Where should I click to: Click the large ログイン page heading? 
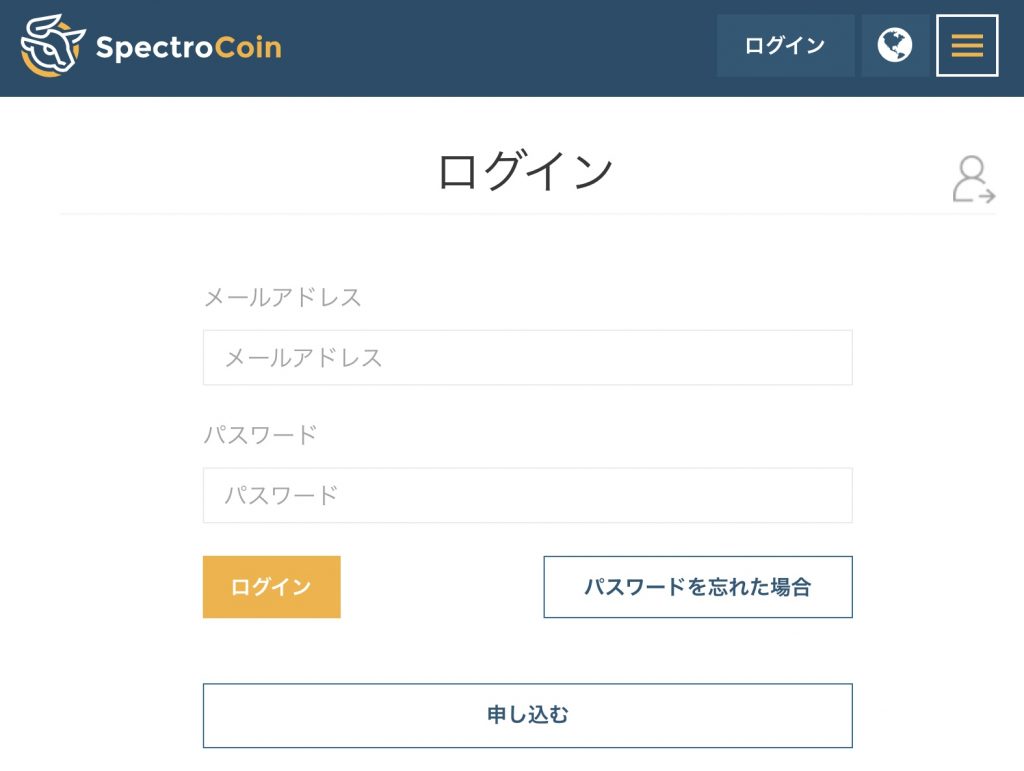[526, 171]
